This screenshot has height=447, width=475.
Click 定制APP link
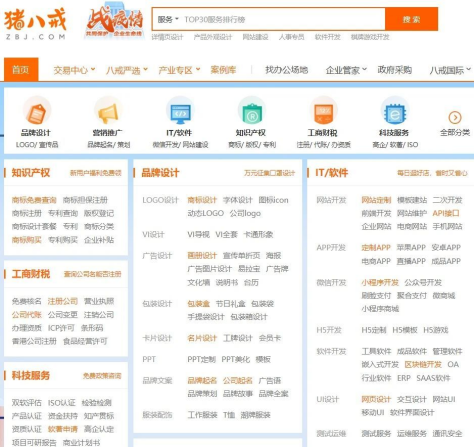coord(376,248)
